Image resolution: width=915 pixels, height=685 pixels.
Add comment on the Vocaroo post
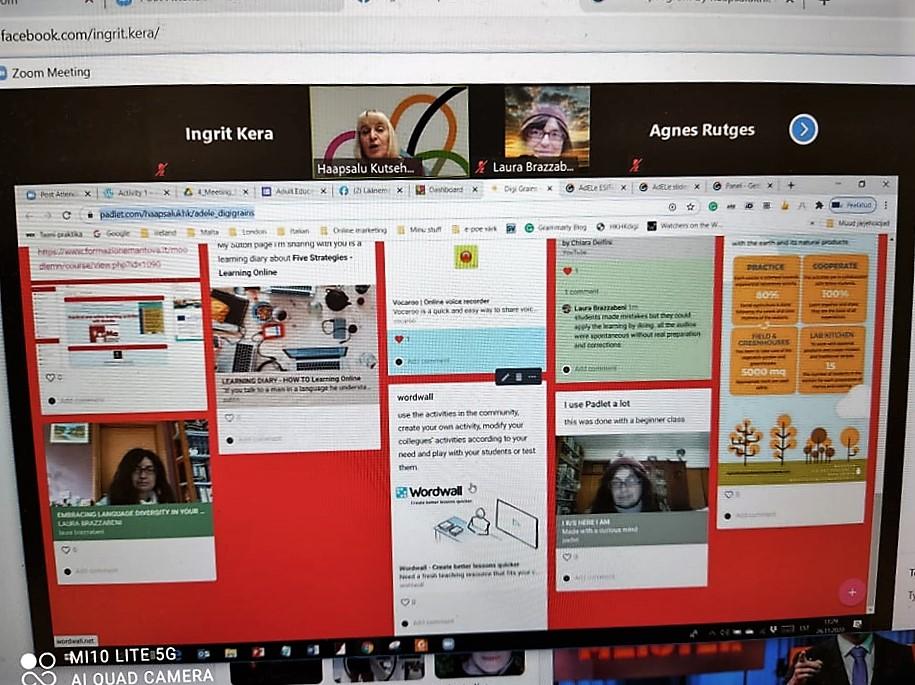428,361
